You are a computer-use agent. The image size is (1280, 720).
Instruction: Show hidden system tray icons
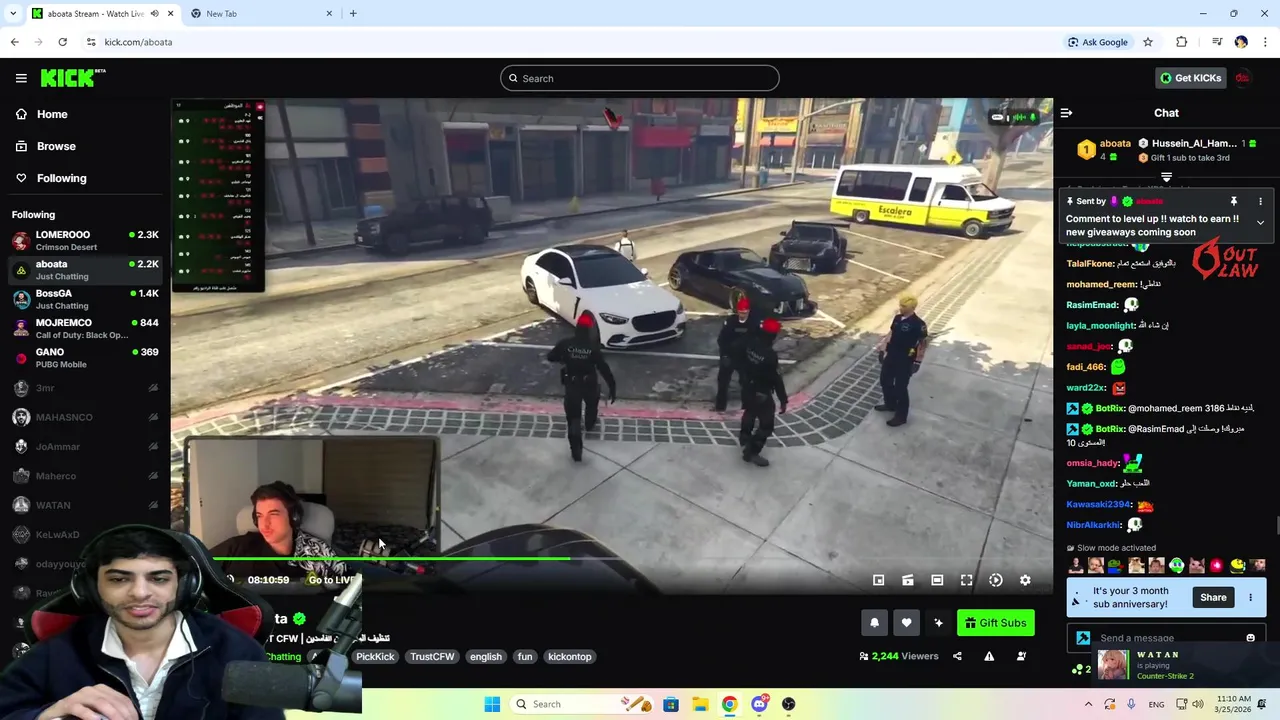coord(1088,704)
